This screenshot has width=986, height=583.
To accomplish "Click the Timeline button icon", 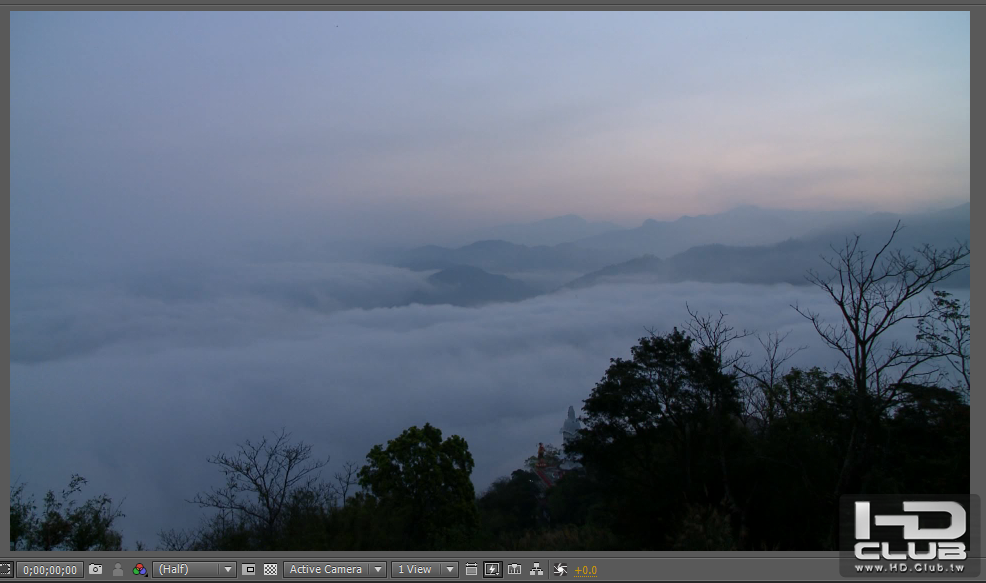I will [x=514, y=570].
